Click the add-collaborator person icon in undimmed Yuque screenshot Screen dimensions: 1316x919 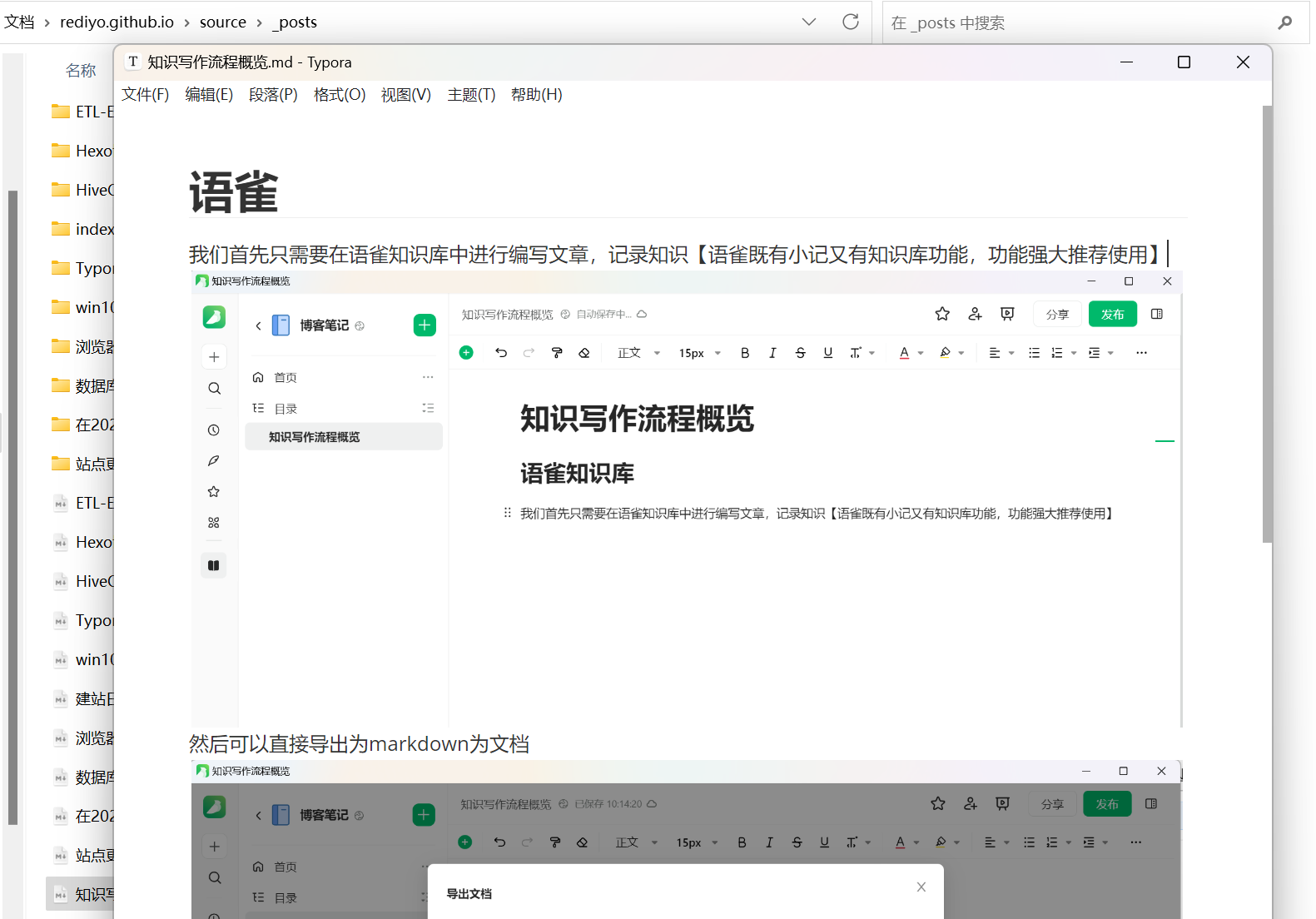pyautogui.click(x=975, y=314)
